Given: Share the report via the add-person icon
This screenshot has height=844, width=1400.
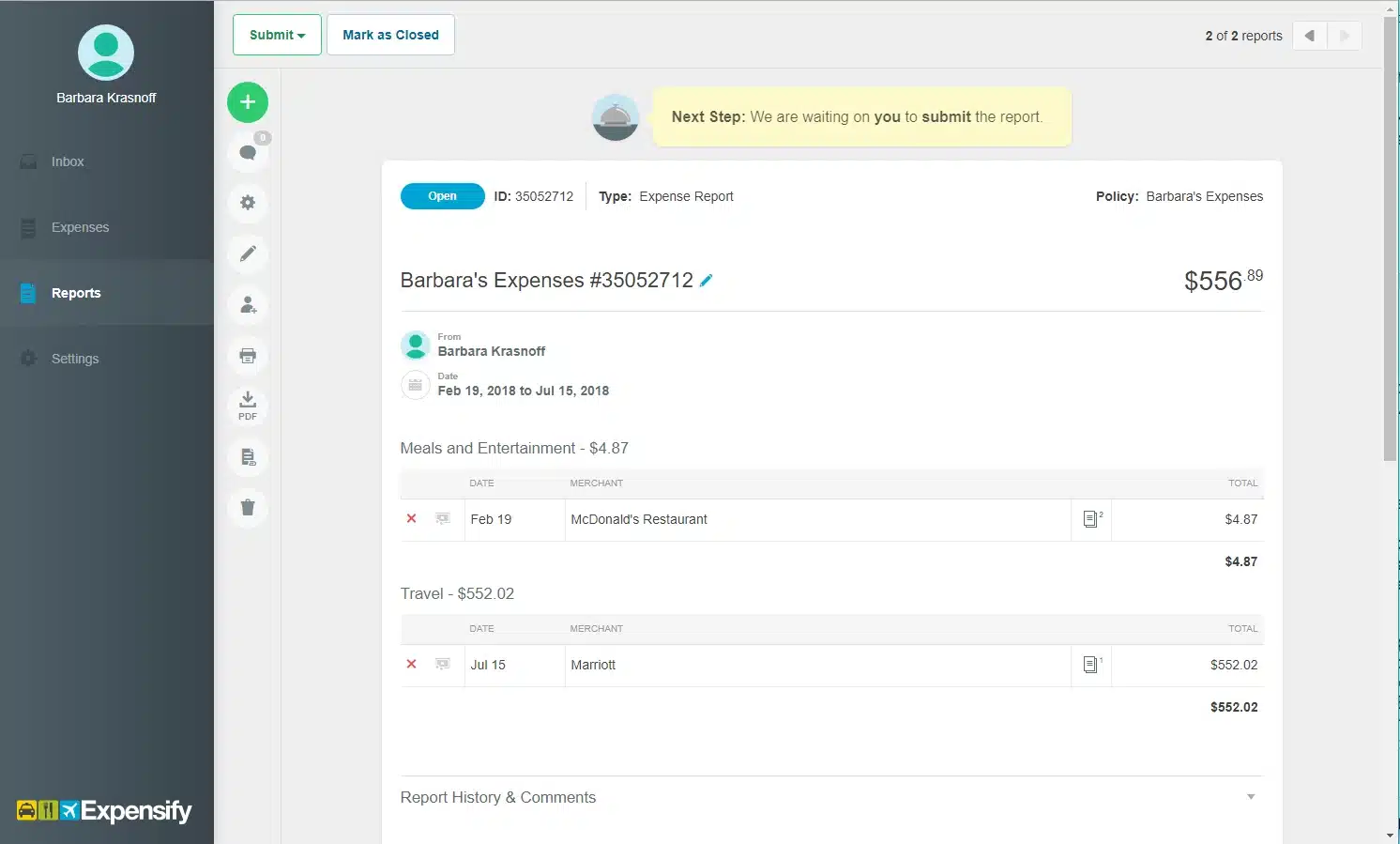Looking at the screenshot, I should coord(247,304).
